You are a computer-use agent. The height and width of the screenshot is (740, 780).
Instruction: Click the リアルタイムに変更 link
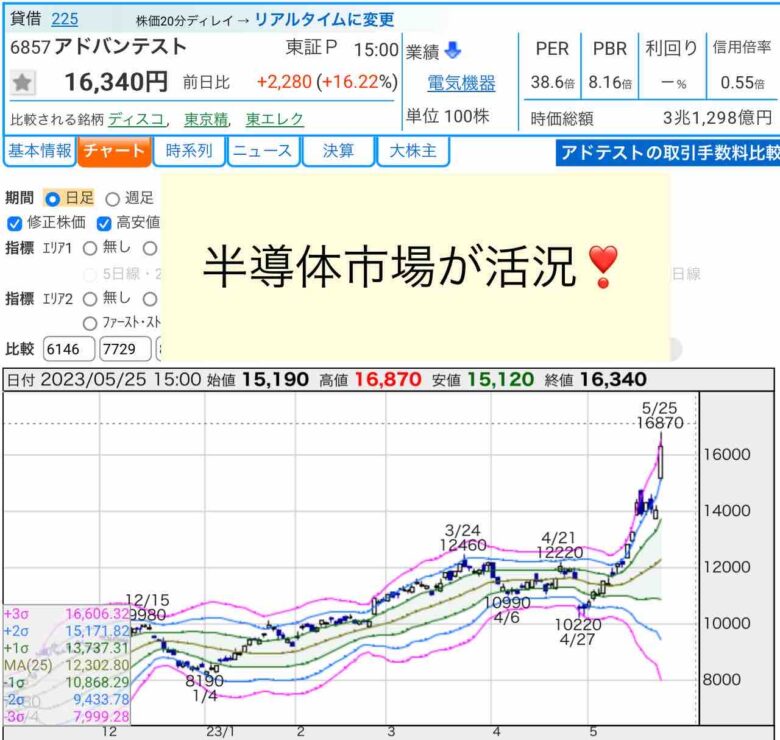click(324, 20)
